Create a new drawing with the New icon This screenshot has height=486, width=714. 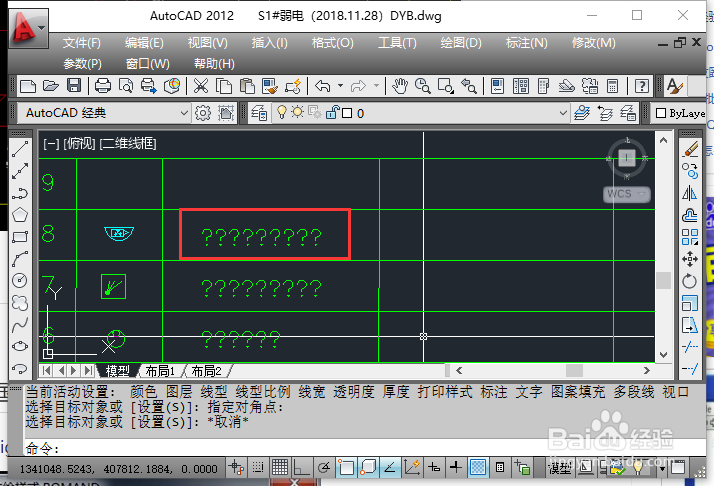point(28,86)
